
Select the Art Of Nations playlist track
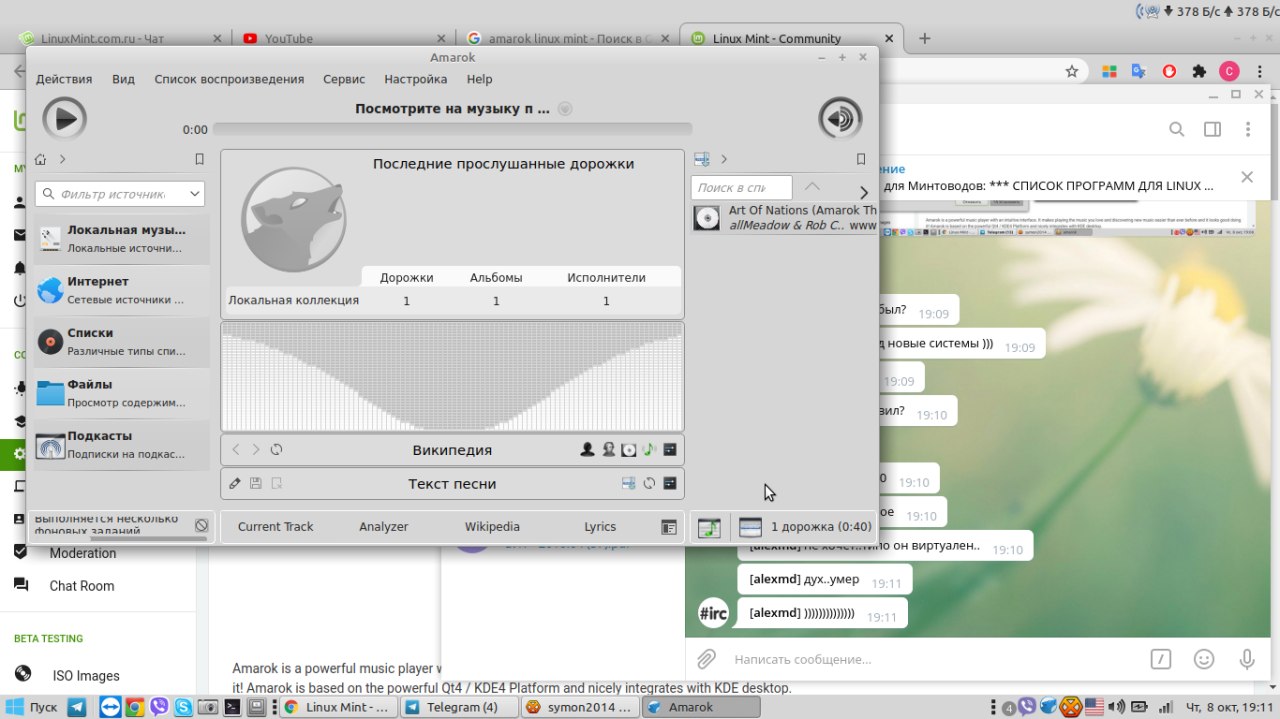[x=785, y=218]
